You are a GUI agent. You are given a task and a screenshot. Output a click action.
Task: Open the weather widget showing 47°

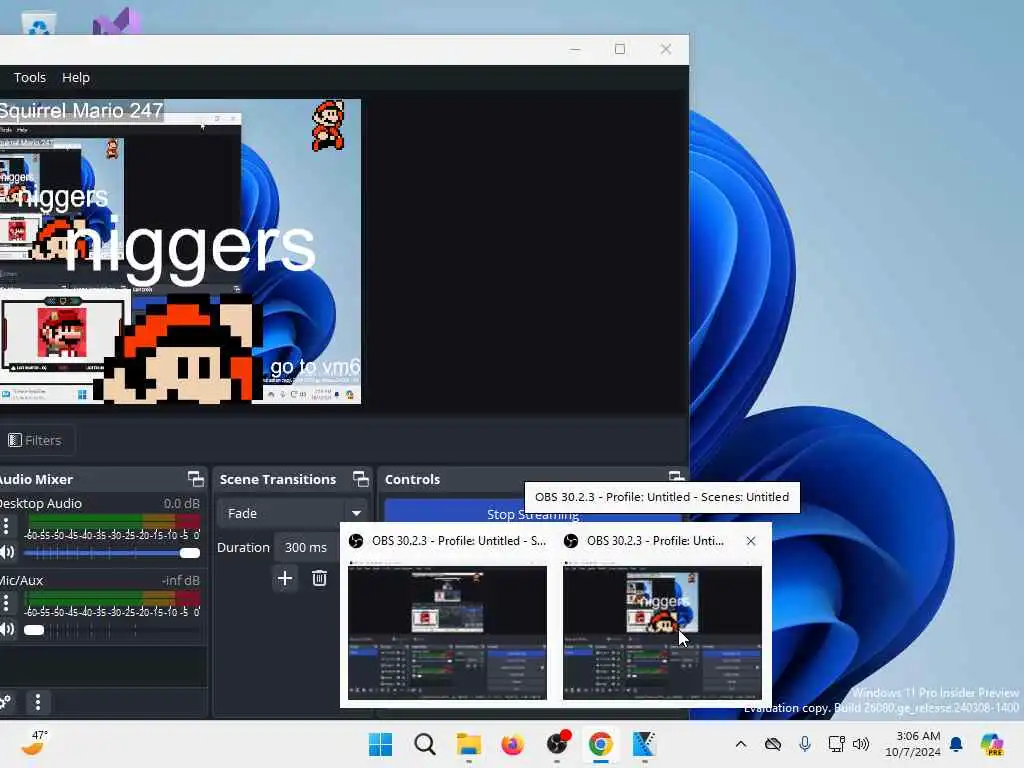point(34,743)
